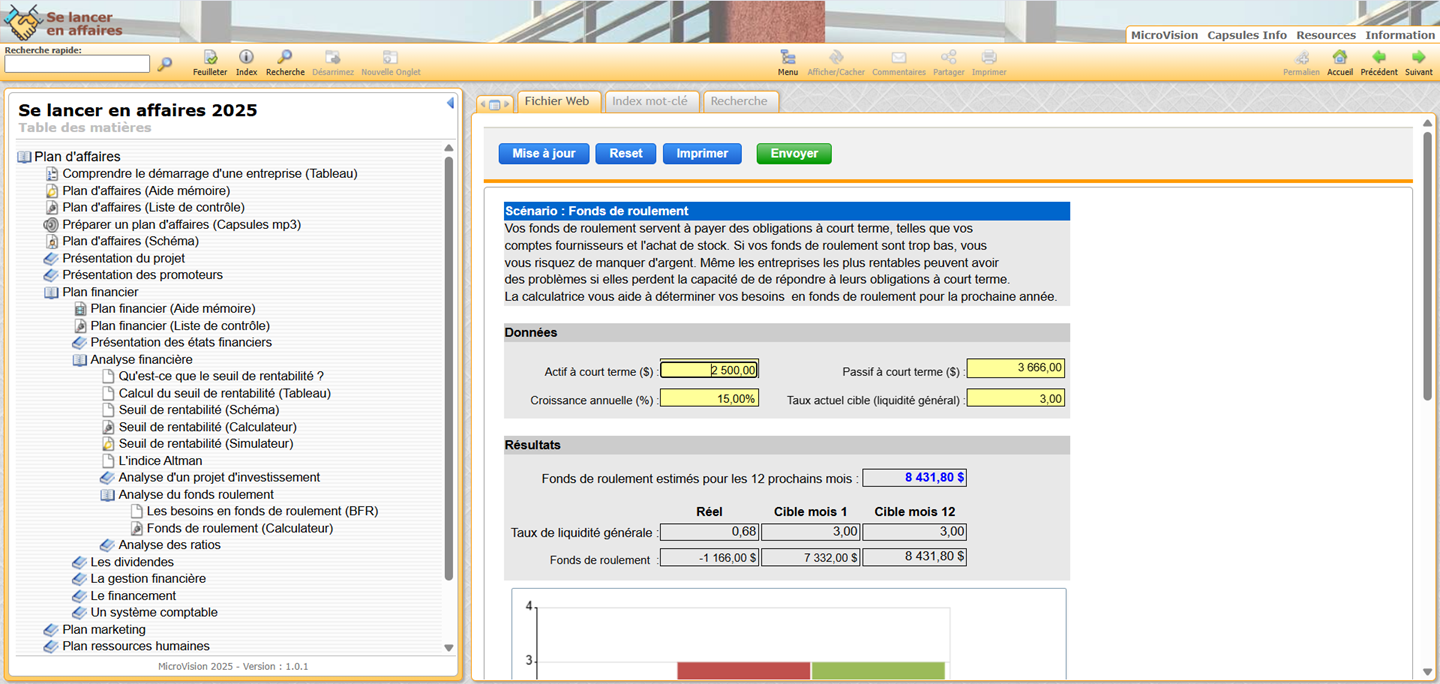Click the Précédent green arrow
This screenshot has width=1440, height=684.
pyautogui.click(x=1378, y=58)
